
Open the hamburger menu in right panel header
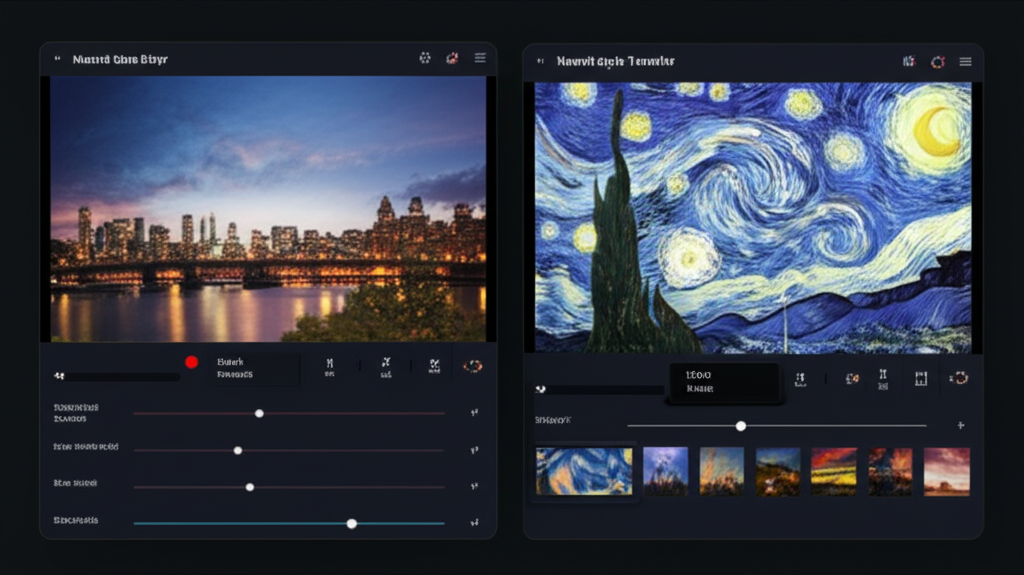click(965, 61)
